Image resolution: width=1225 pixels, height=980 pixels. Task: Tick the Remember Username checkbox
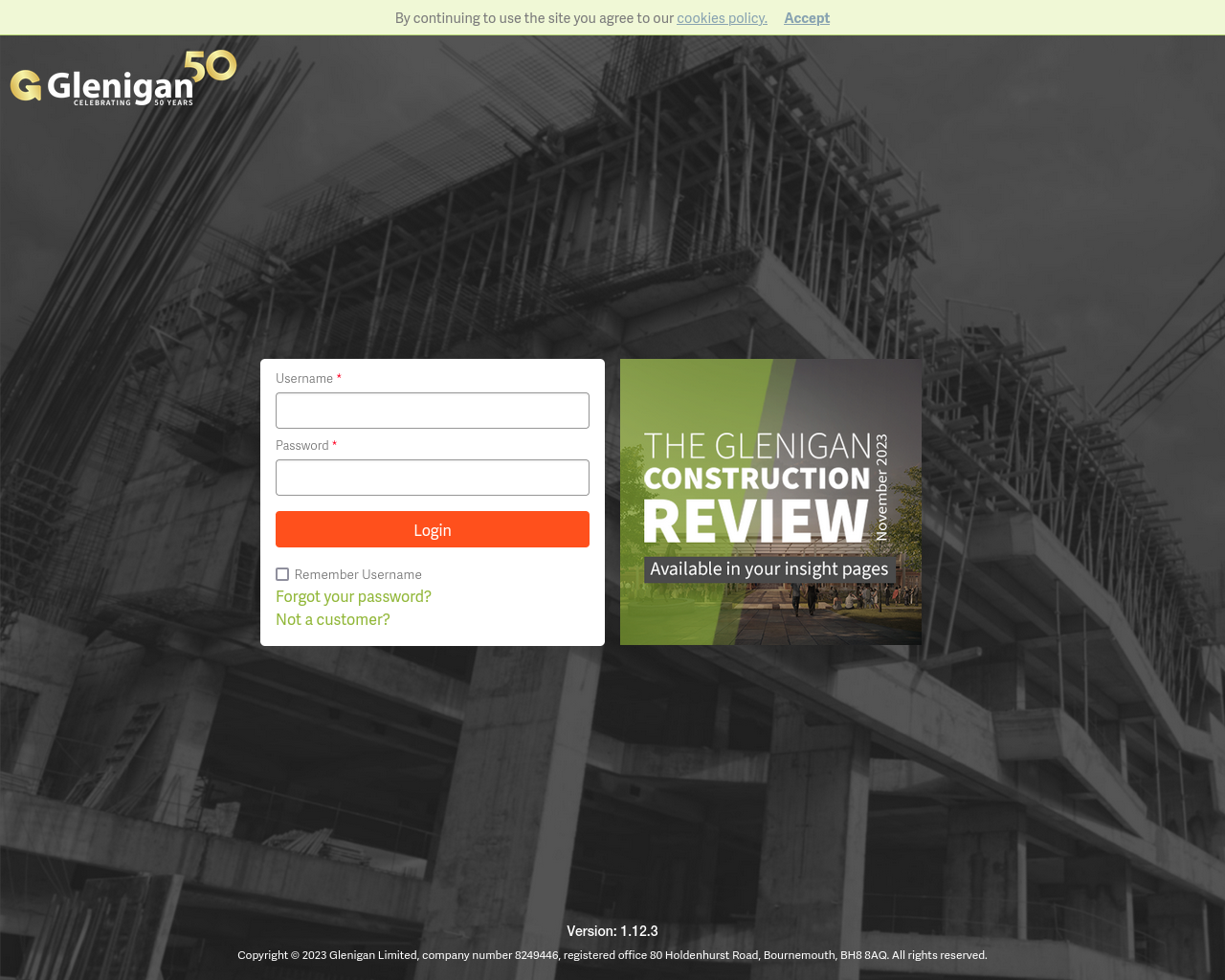pyautogui.click(x=282, y=574)
